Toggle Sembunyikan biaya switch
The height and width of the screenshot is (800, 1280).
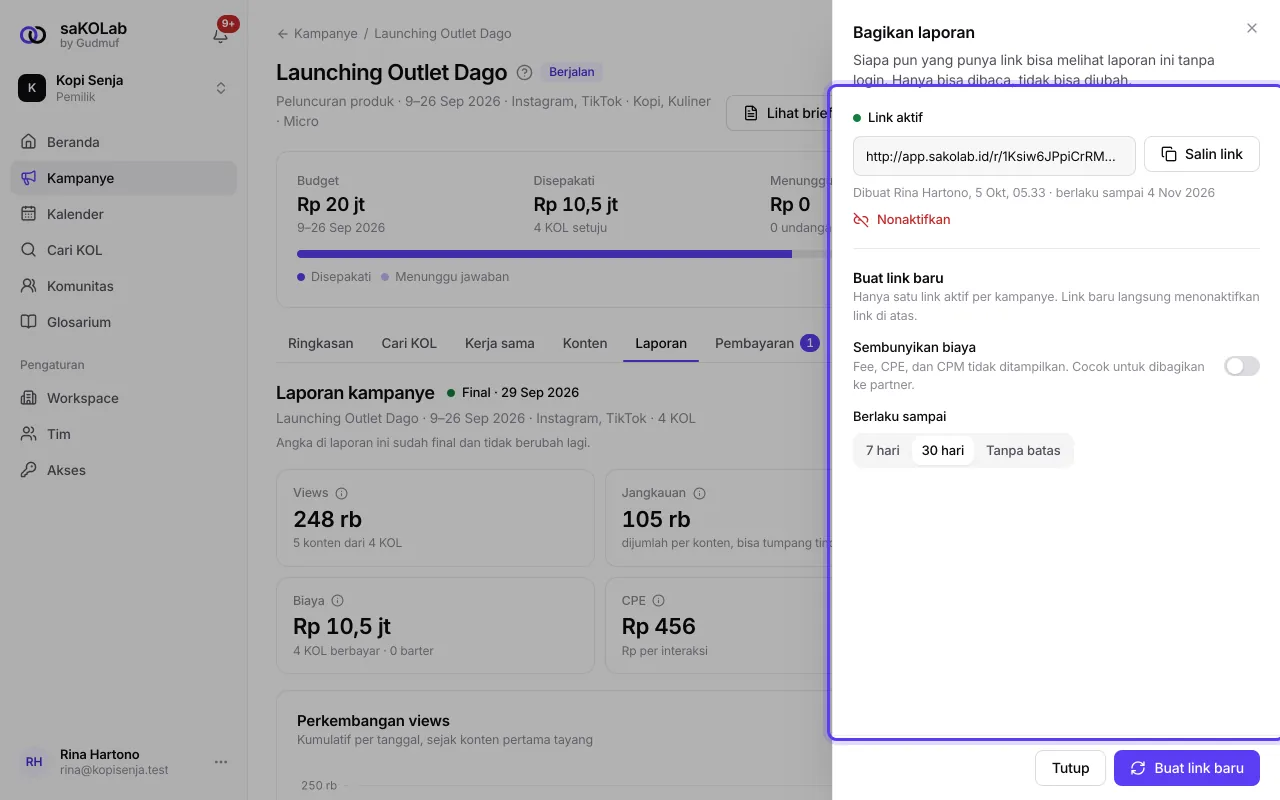click(1242, 366)
